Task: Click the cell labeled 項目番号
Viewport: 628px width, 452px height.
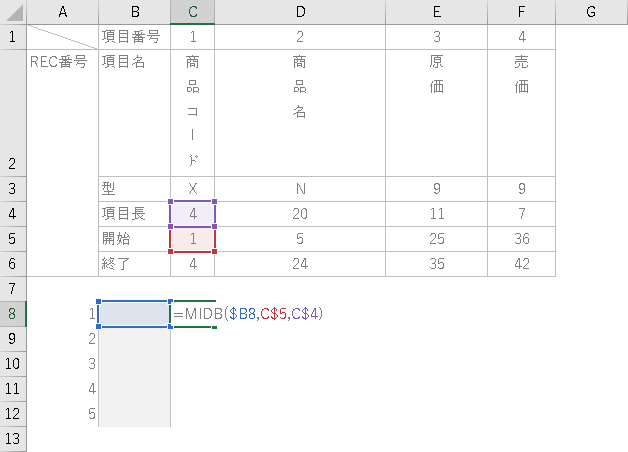Action: pyautogui.click(x=135, y=37)
